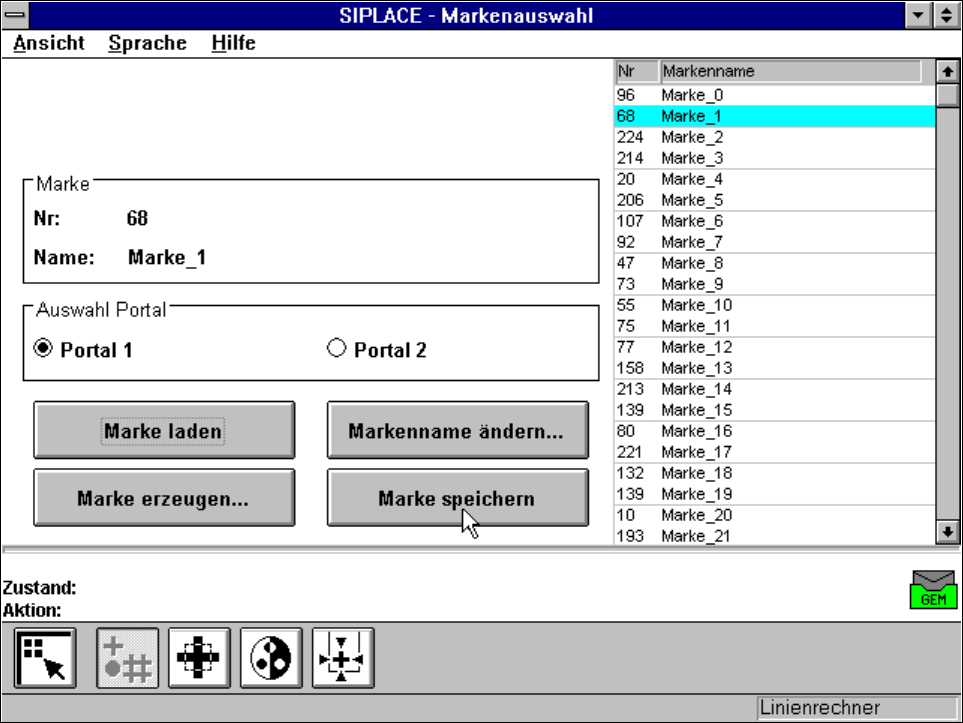
Task: Open the green GEM mailbox icon
Action: point(933,590)
